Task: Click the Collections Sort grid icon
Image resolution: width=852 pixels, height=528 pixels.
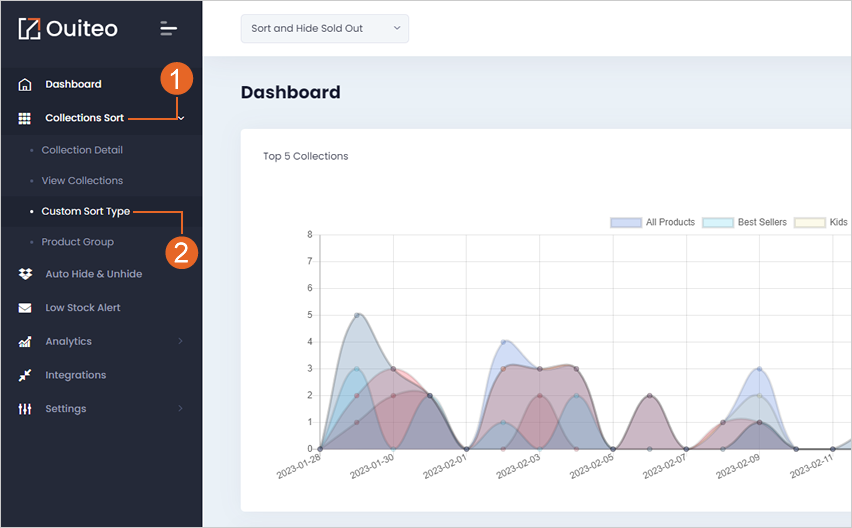Action: pyautogui.click(x=24, y=118)
